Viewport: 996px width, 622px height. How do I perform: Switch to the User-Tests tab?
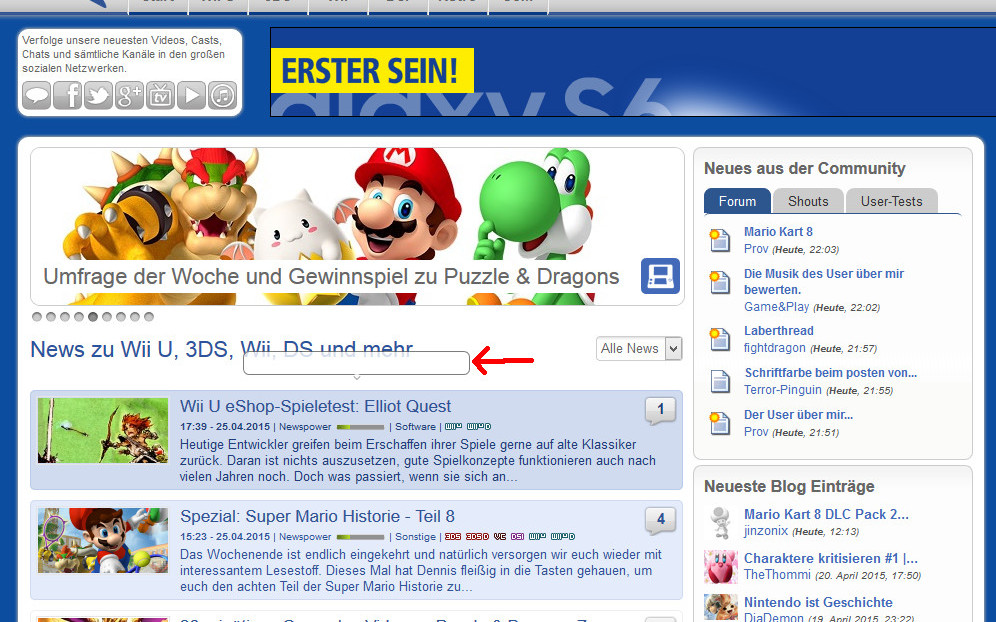[891, 201]
